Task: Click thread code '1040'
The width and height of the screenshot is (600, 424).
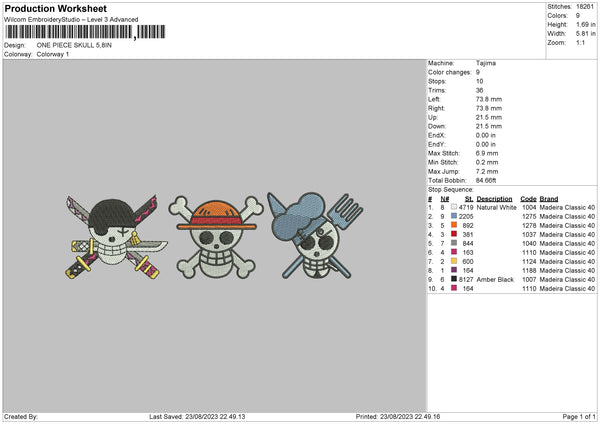Action: pyautogui.click(x=529, y=243)
